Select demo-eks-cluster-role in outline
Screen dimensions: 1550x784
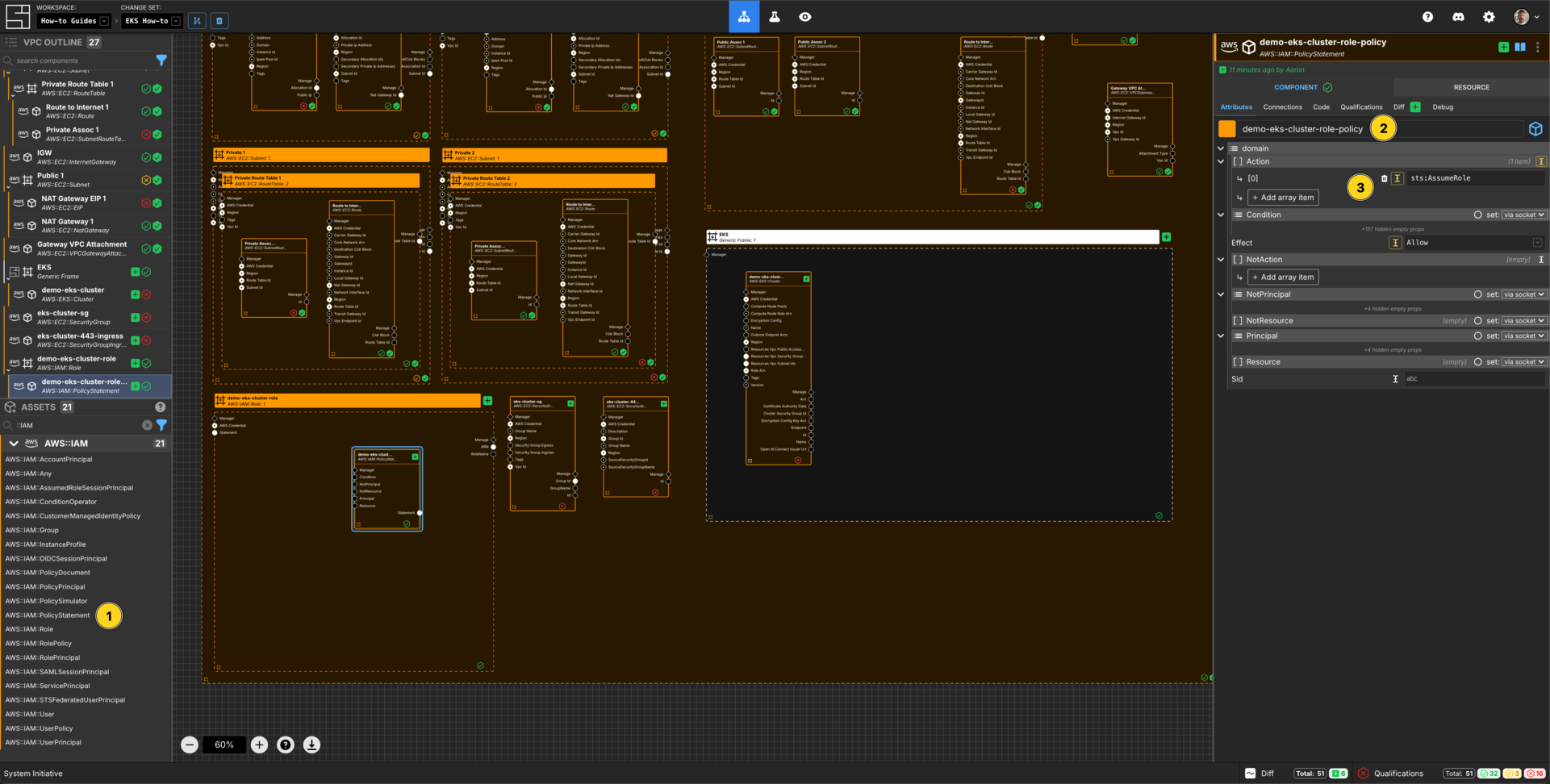coord(86,363)
